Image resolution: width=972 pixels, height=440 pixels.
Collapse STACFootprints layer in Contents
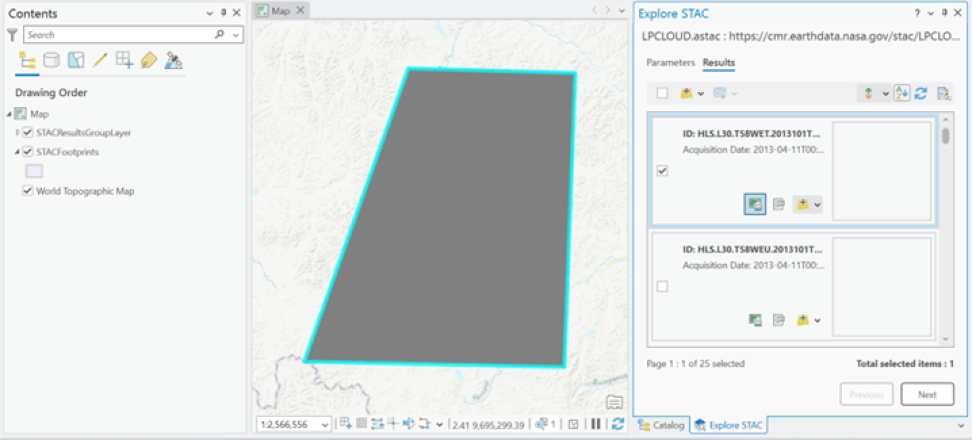[x=18, y=151]
